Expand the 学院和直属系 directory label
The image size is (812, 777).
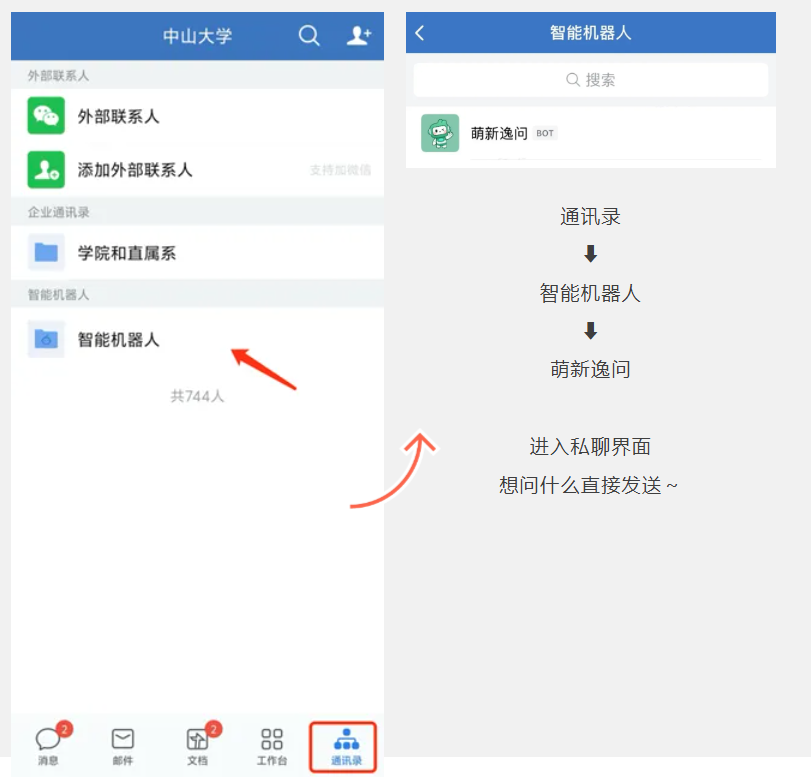point(127,254)
